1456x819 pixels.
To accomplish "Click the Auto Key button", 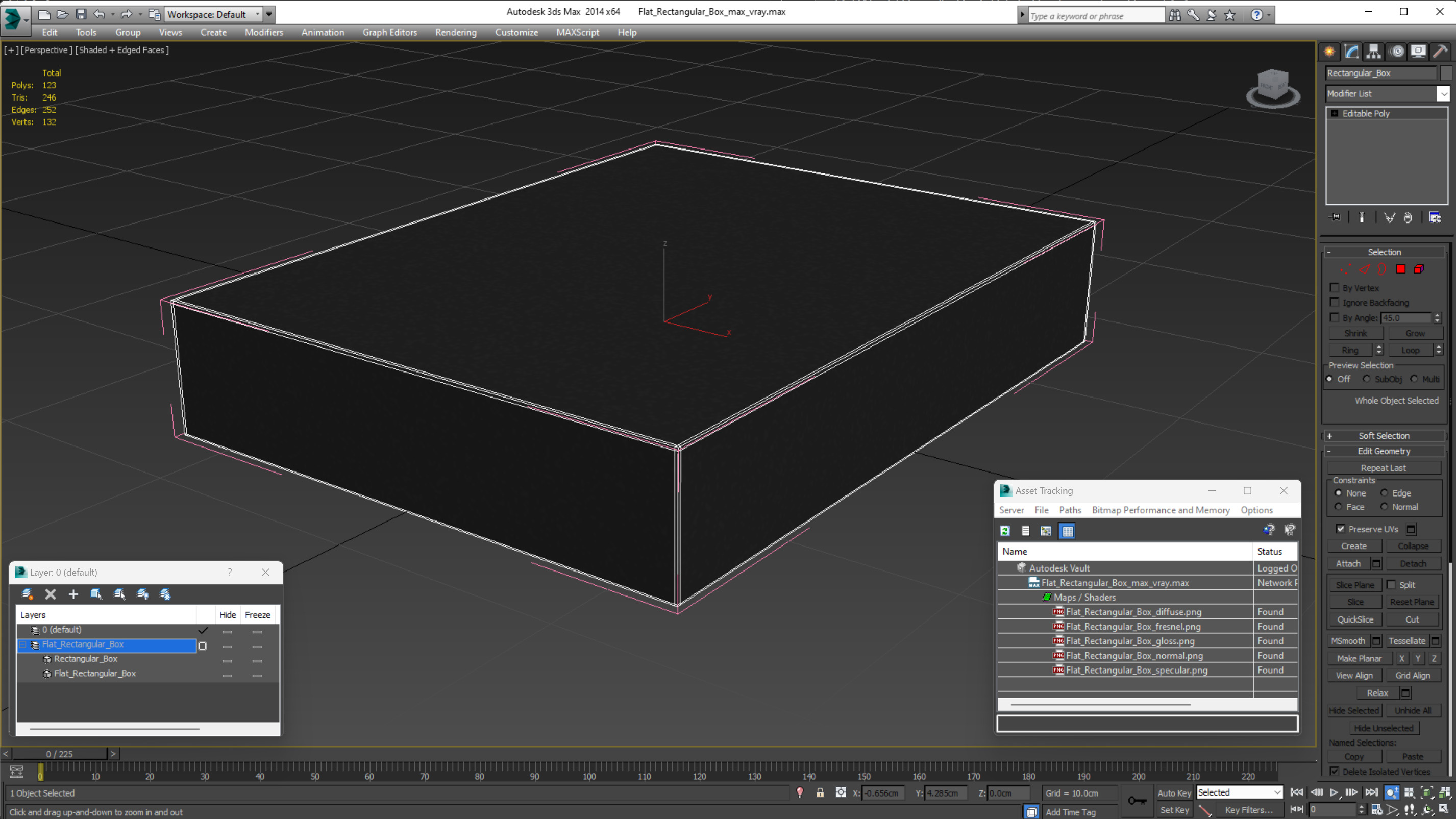I will (1174, 793).
